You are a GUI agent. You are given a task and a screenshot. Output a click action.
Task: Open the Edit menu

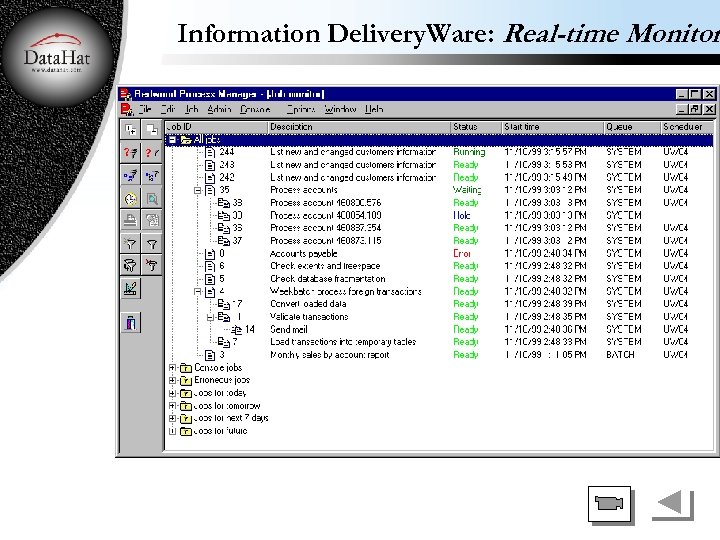point(168,109)
